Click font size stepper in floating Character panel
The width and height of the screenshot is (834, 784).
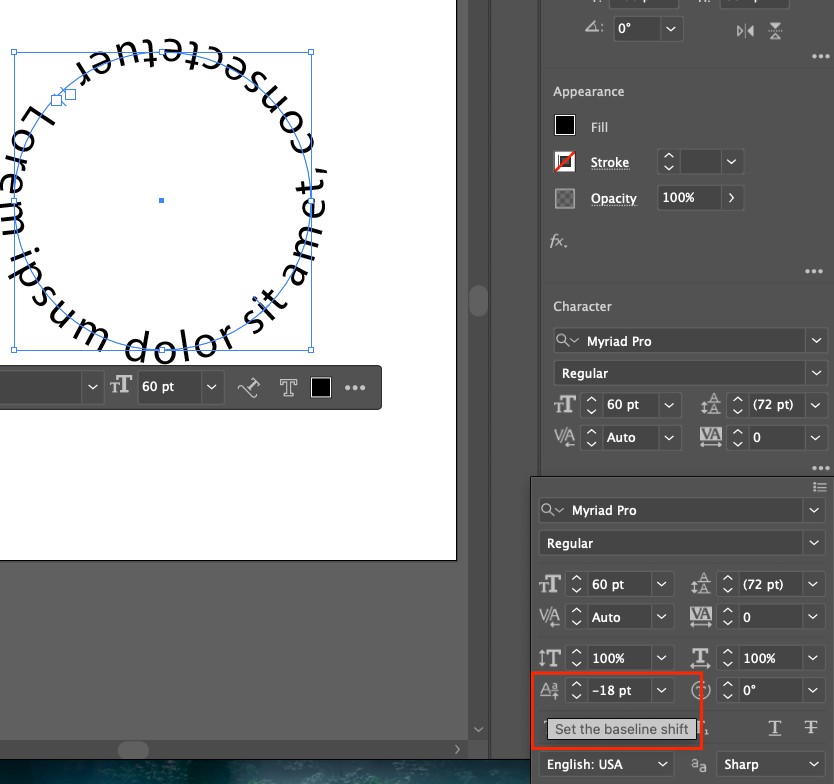tap(577, 585)
